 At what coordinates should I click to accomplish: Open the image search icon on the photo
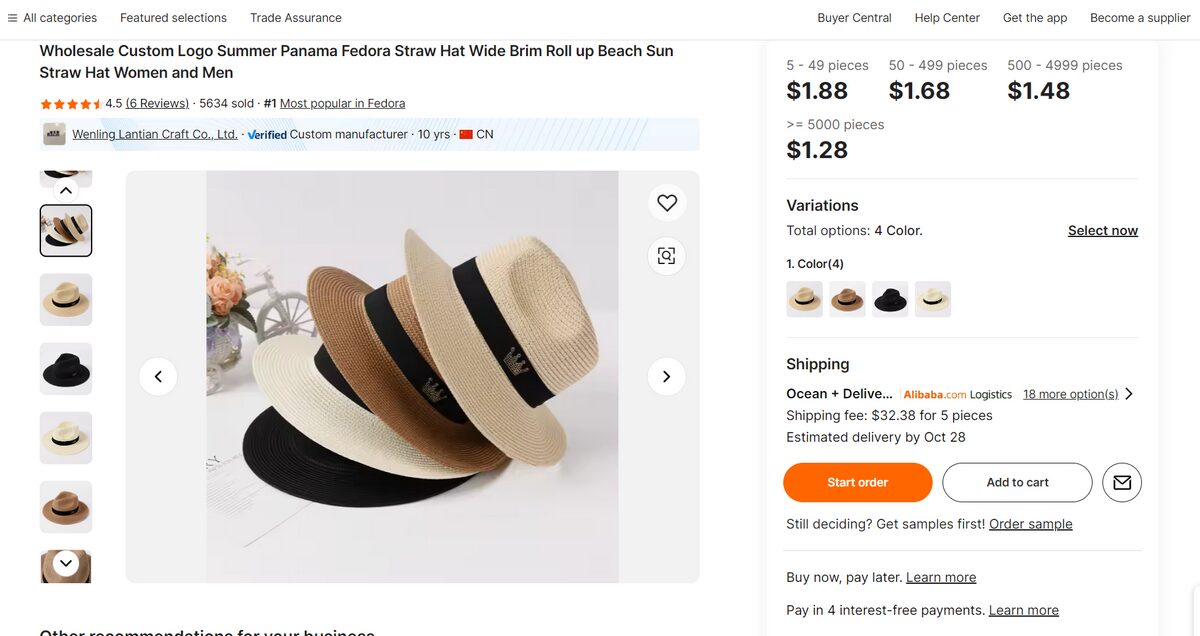pos(667,256)
